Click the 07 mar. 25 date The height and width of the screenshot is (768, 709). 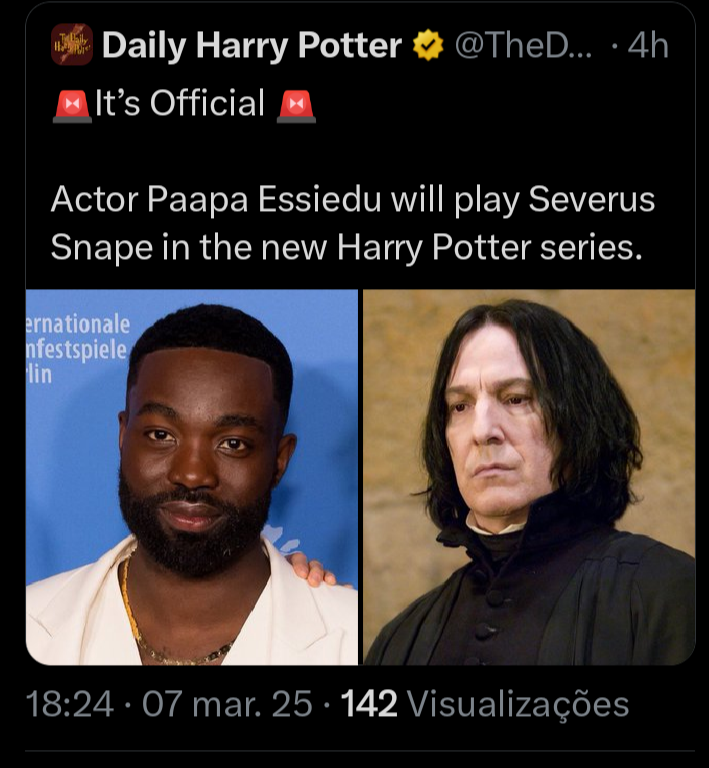[228, 704]
